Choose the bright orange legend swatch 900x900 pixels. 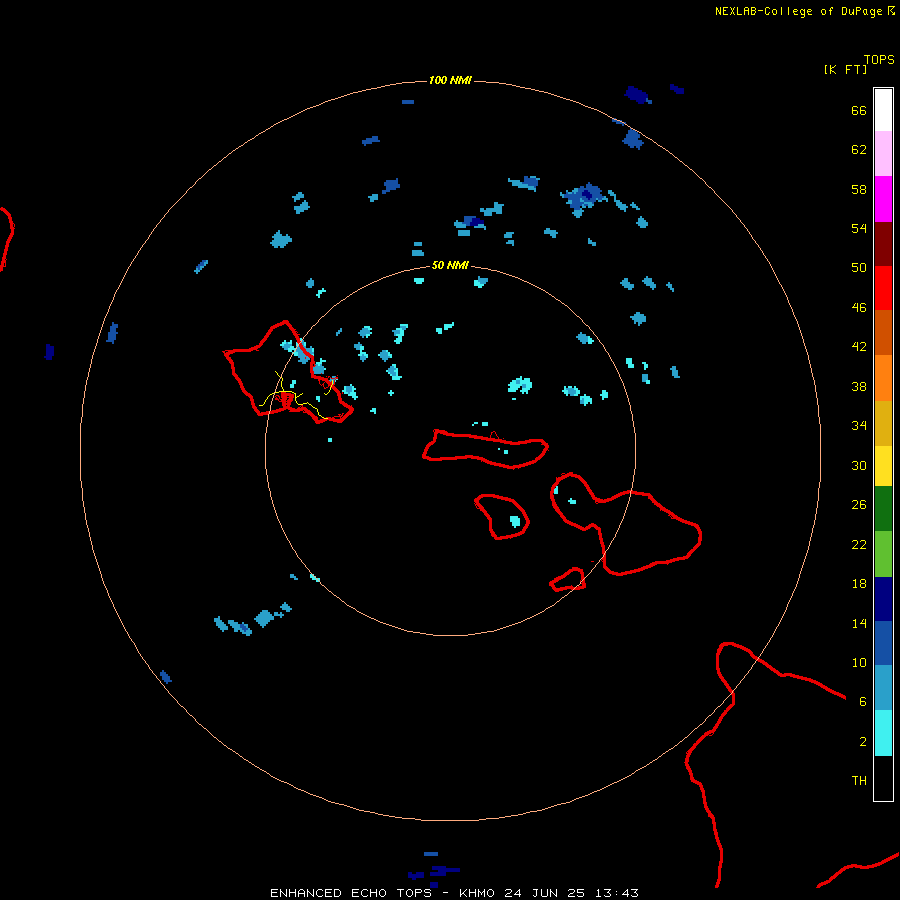(883, 378)
